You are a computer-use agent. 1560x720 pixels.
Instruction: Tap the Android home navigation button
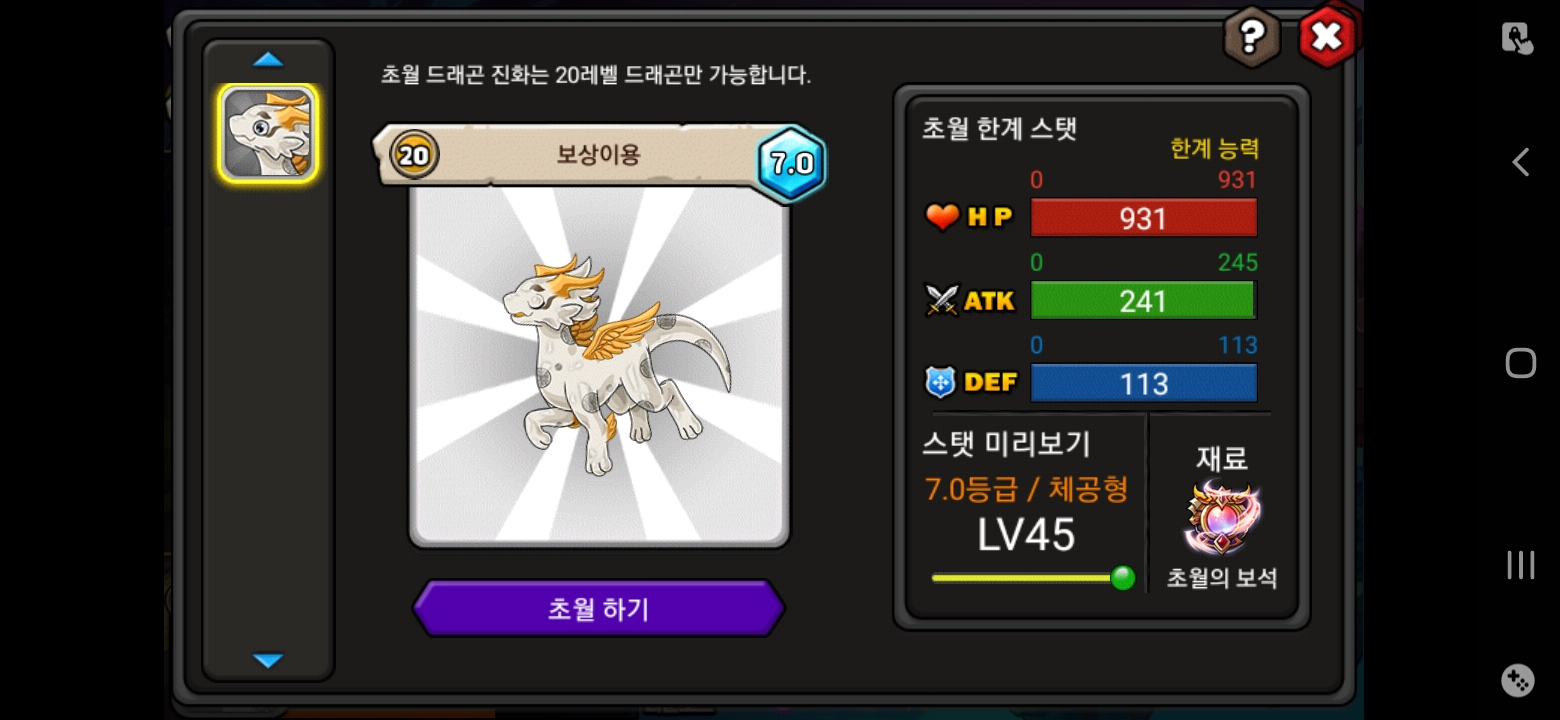[1520, 363]
